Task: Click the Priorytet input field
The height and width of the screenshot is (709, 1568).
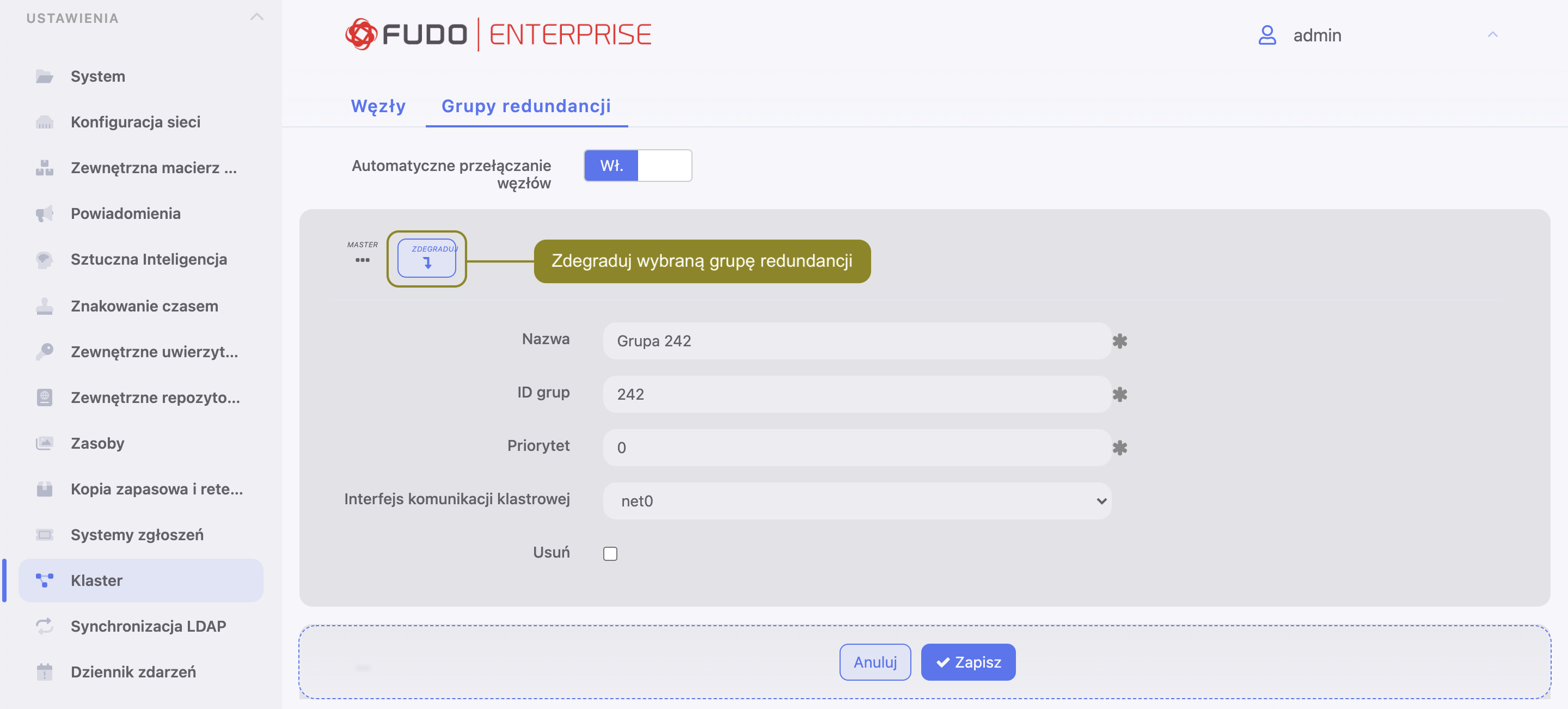Action: click(x=857, y=447)
